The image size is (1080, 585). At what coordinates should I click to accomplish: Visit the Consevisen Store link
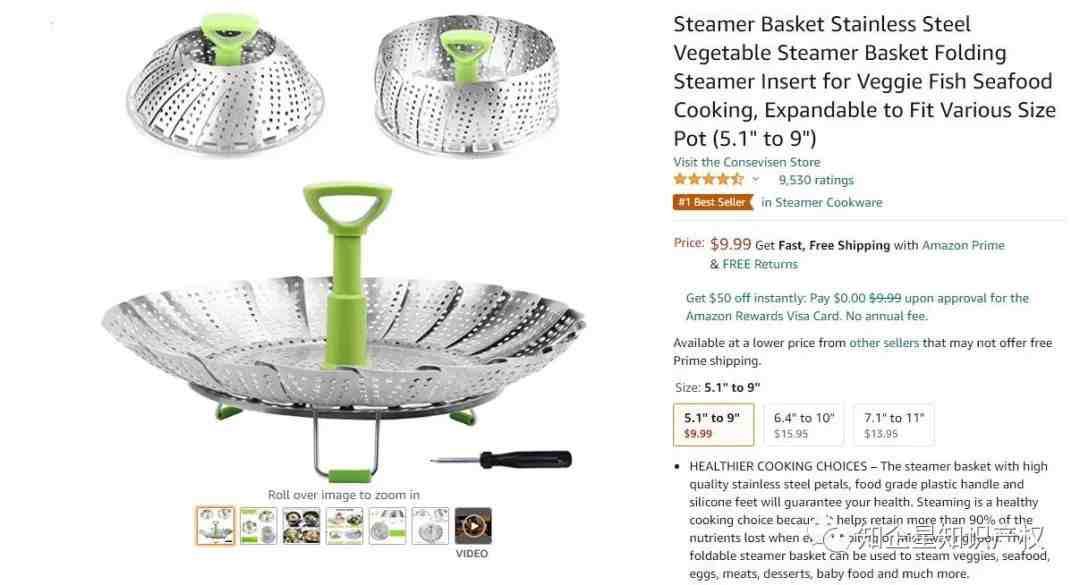(747, 162)
